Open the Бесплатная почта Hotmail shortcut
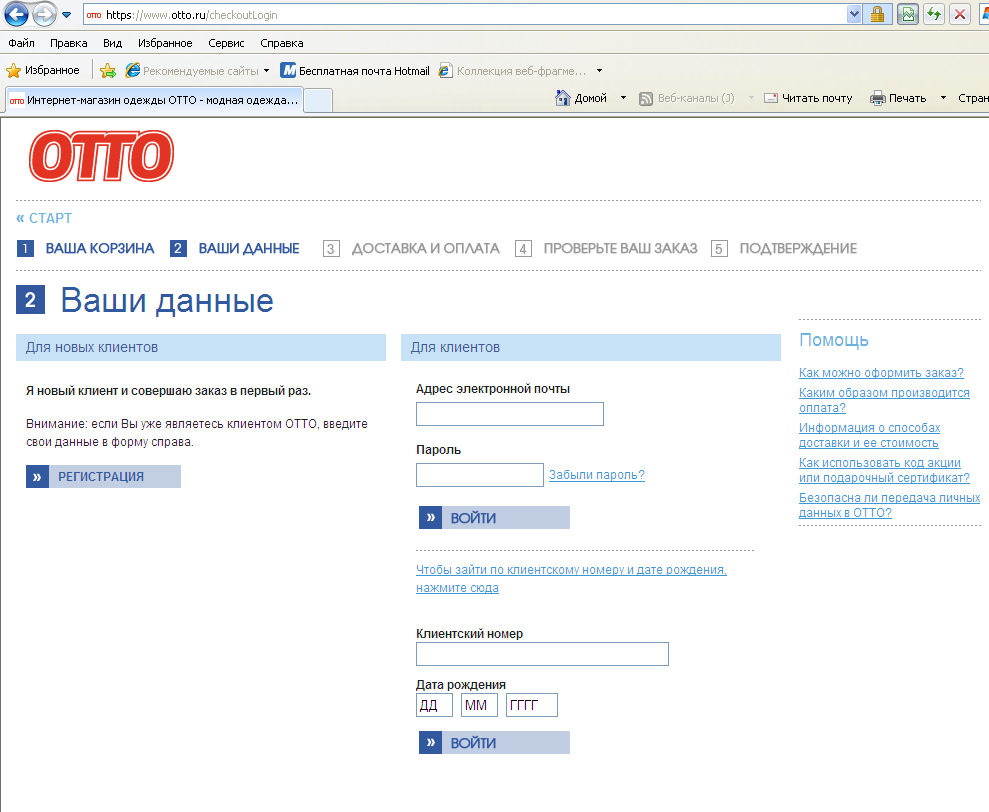The image size is (989, 812). 355,71
